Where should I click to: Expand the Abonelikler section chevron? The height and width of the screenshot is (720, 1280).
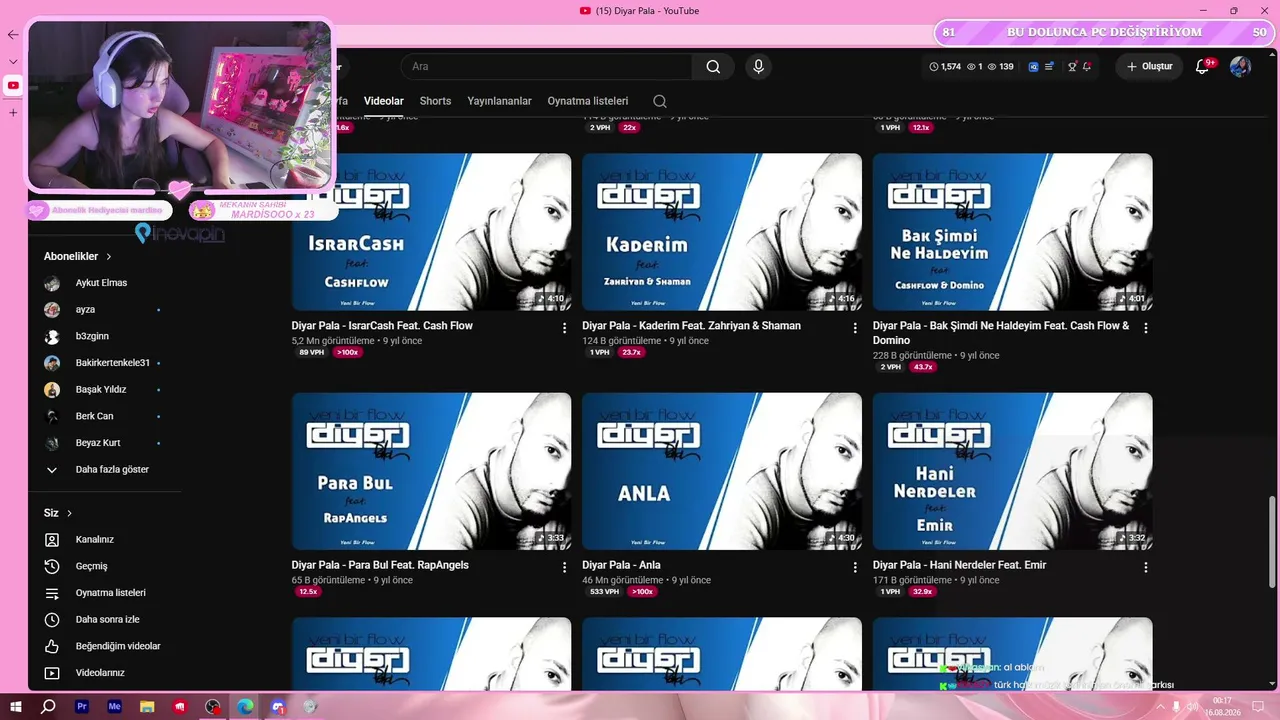click(109, 257)
